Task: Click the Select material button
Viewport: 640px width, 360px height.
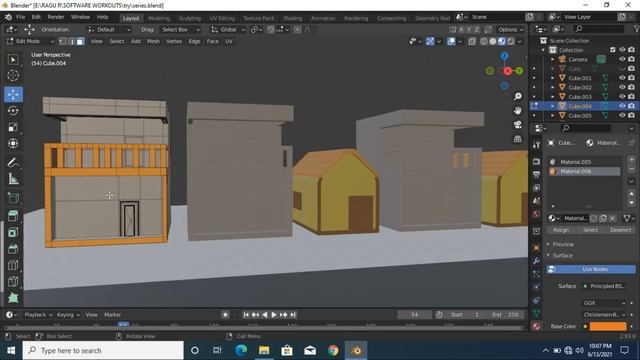Action: [590, 230]
